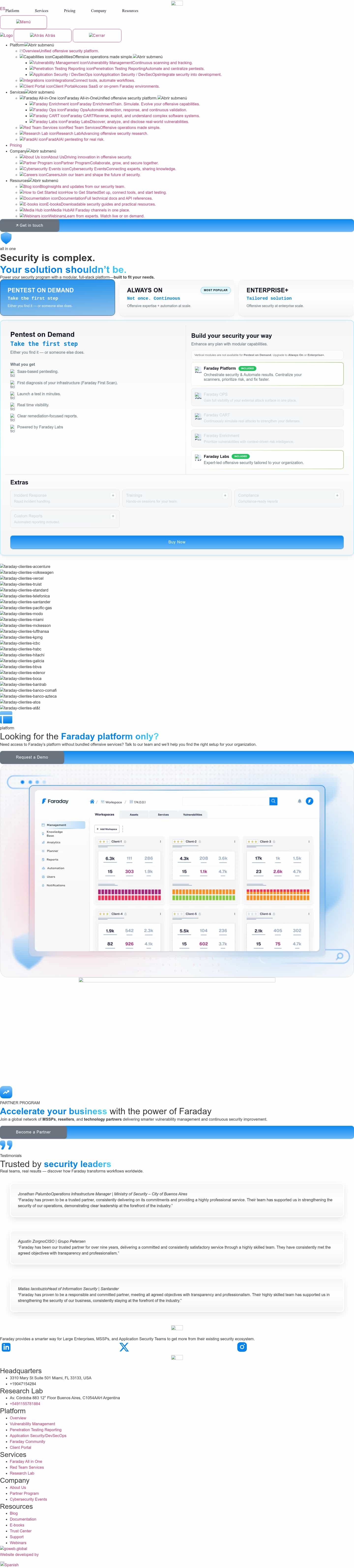Click the Research Lab phone number
Image resolution: width=354 pixels, height=1568 pixels.
tap(25, 1404)
